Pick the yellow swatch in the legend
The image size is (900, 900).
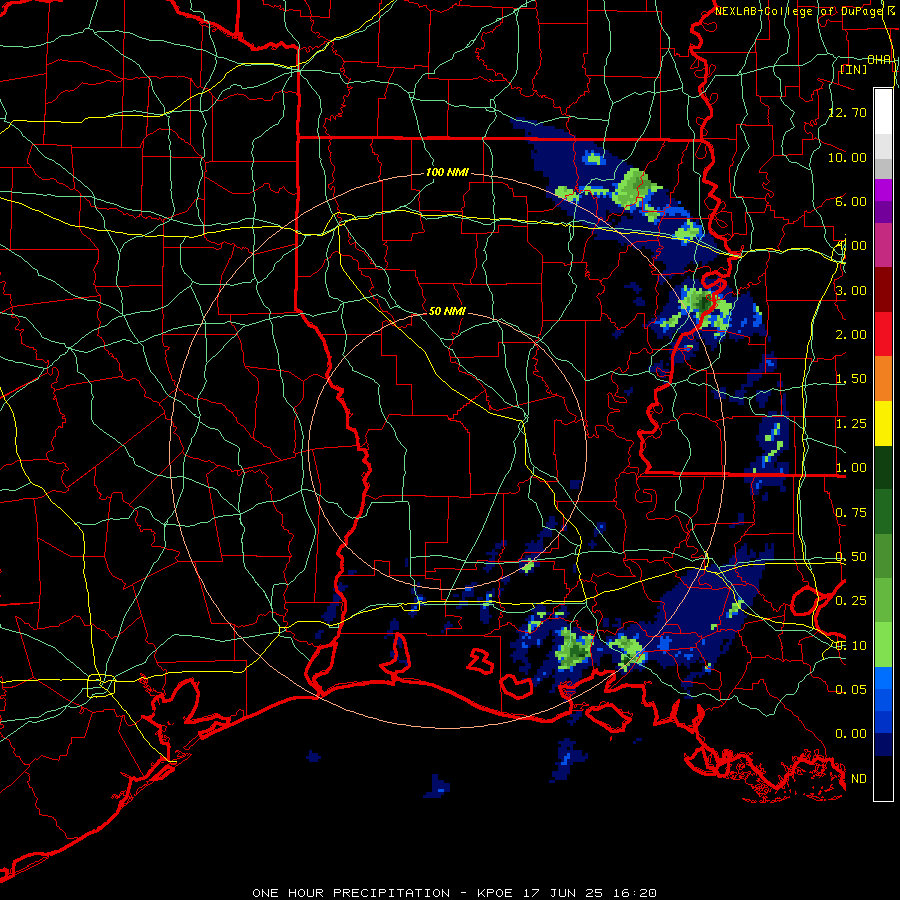(x=883, y=423)
